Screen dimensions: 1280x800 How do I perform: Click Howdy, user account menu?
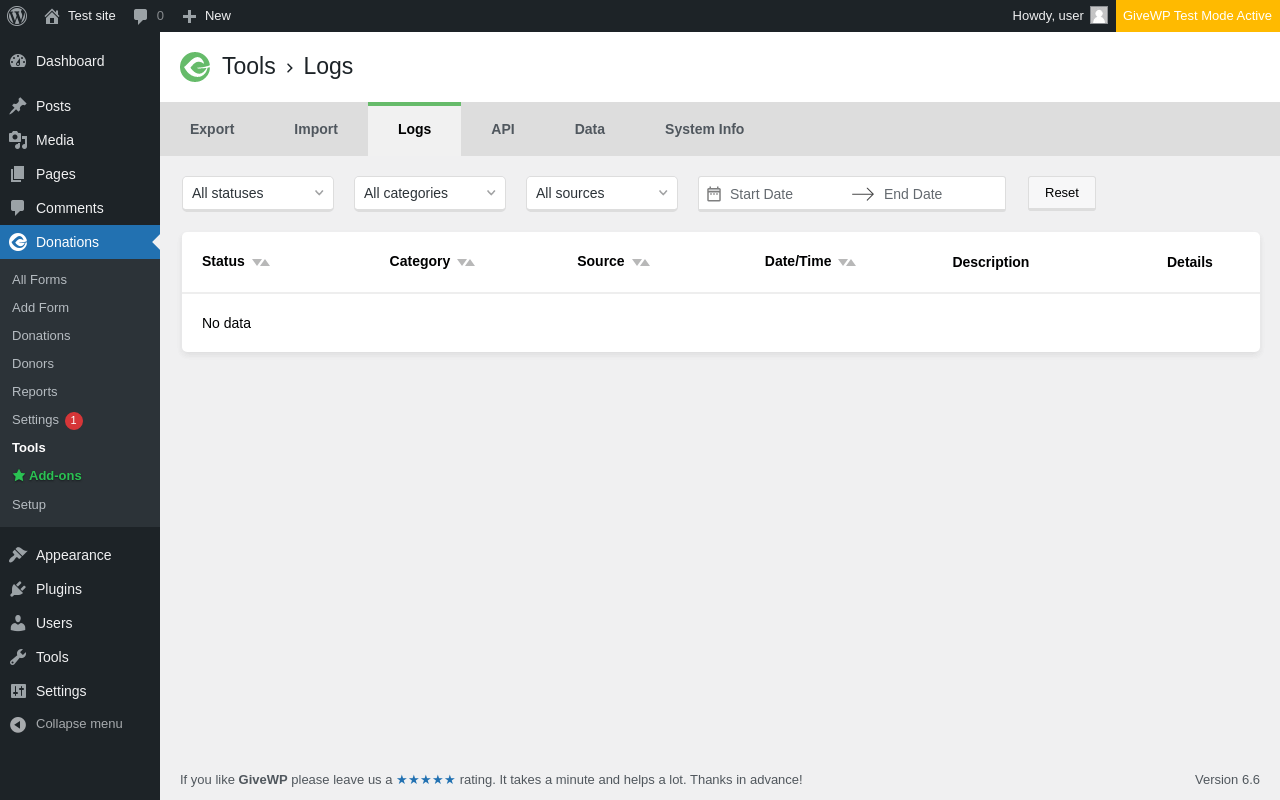tap(1060, 16)
